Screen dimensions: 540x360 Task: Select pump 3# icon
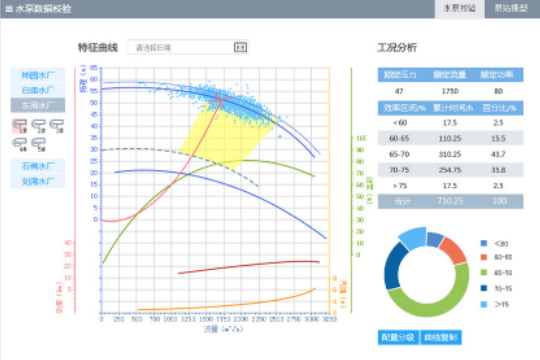click(57, 126)
